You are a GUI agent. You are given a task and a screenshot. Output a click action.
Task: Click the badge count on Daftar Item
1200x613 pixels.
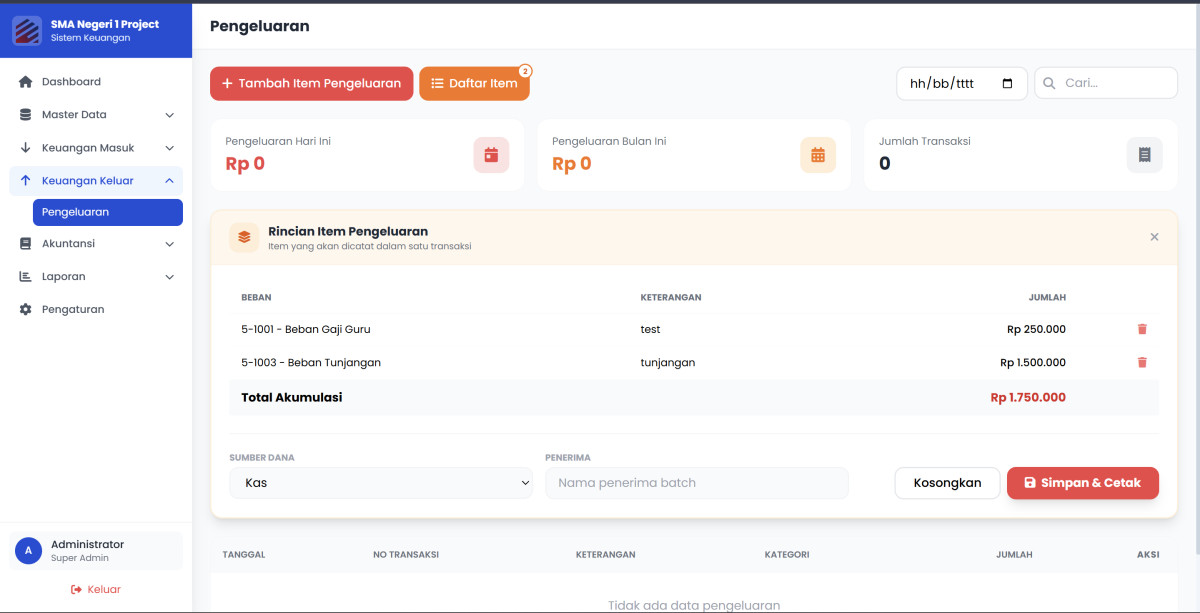tap(525, 71)
